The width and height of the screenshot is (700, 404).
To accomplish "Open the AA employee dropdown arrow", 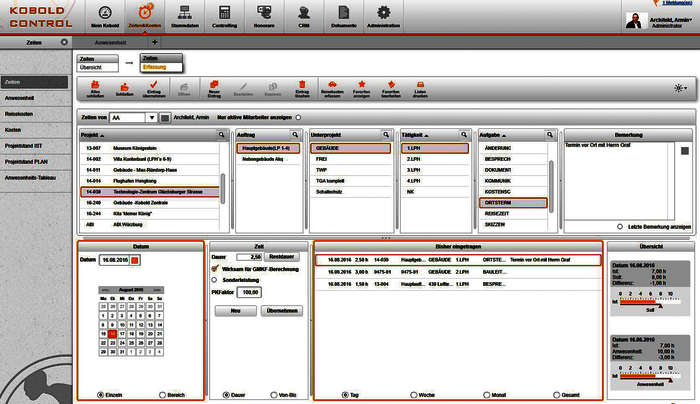I will (x=152, y=118).
